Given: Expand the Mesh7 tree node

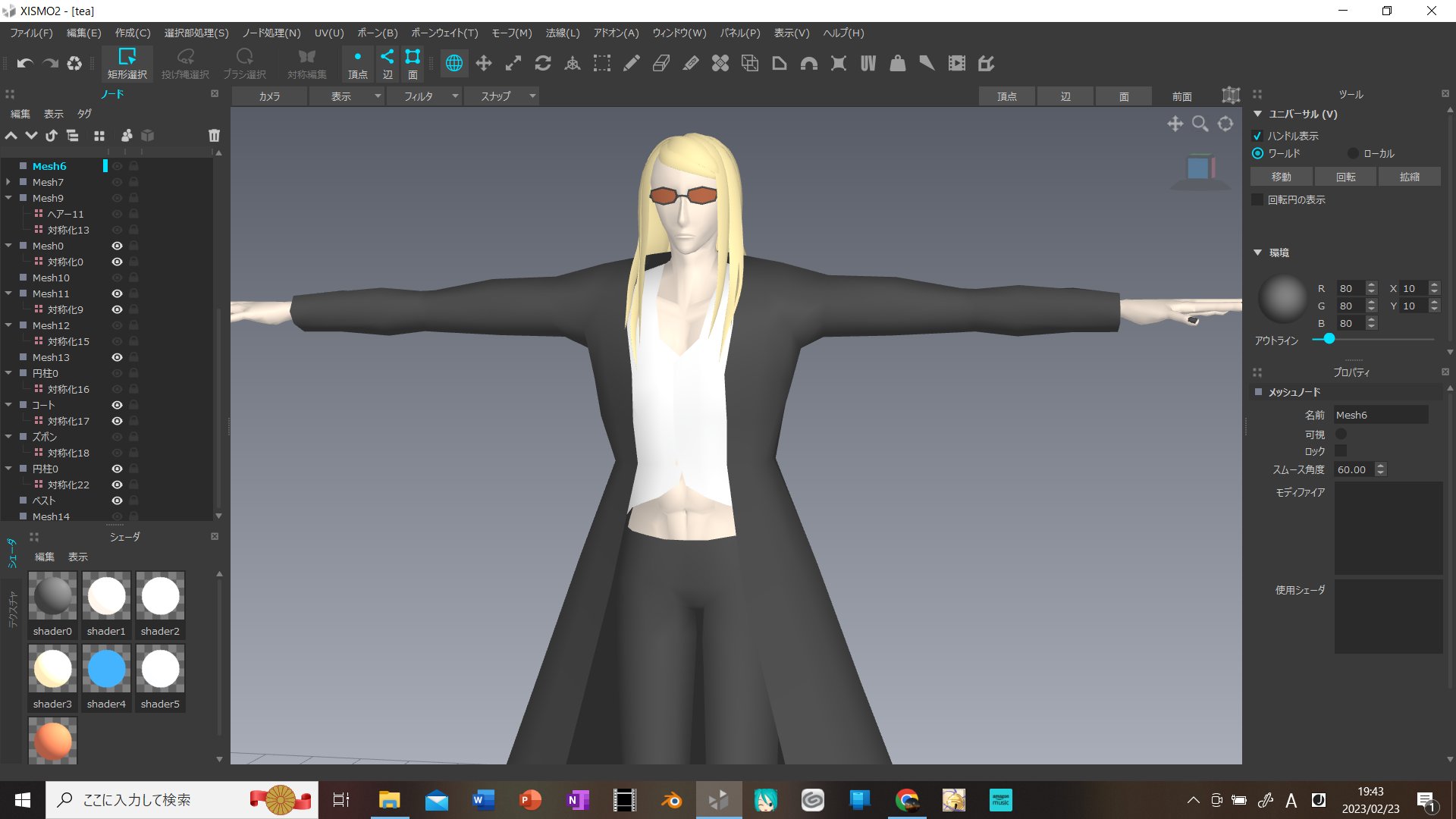Looking at the screenshot, I should coord(8,182).
